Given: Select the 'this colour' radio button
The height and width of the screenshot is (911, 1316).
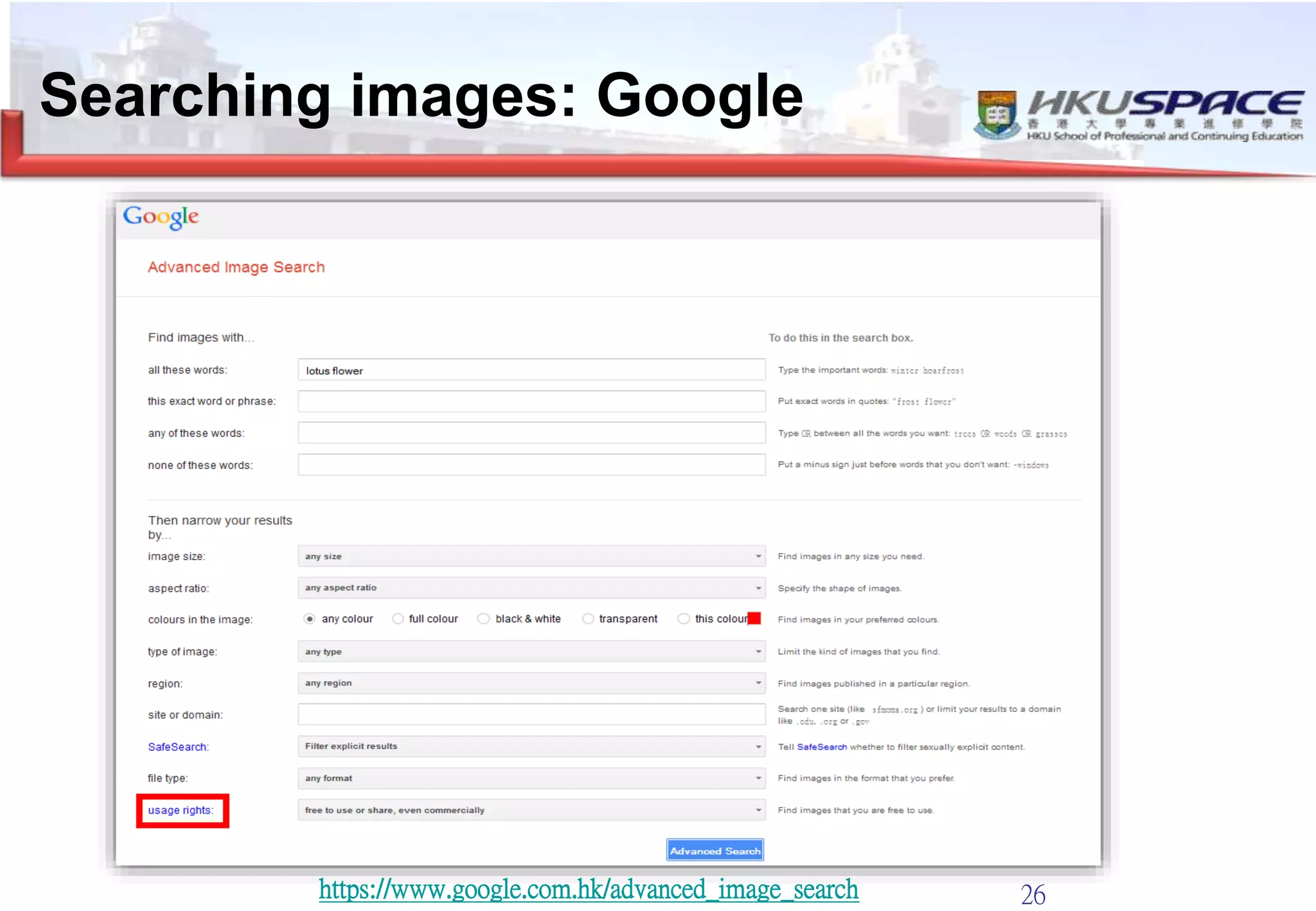Looking at the screenshot, I should tap(684, 619).
